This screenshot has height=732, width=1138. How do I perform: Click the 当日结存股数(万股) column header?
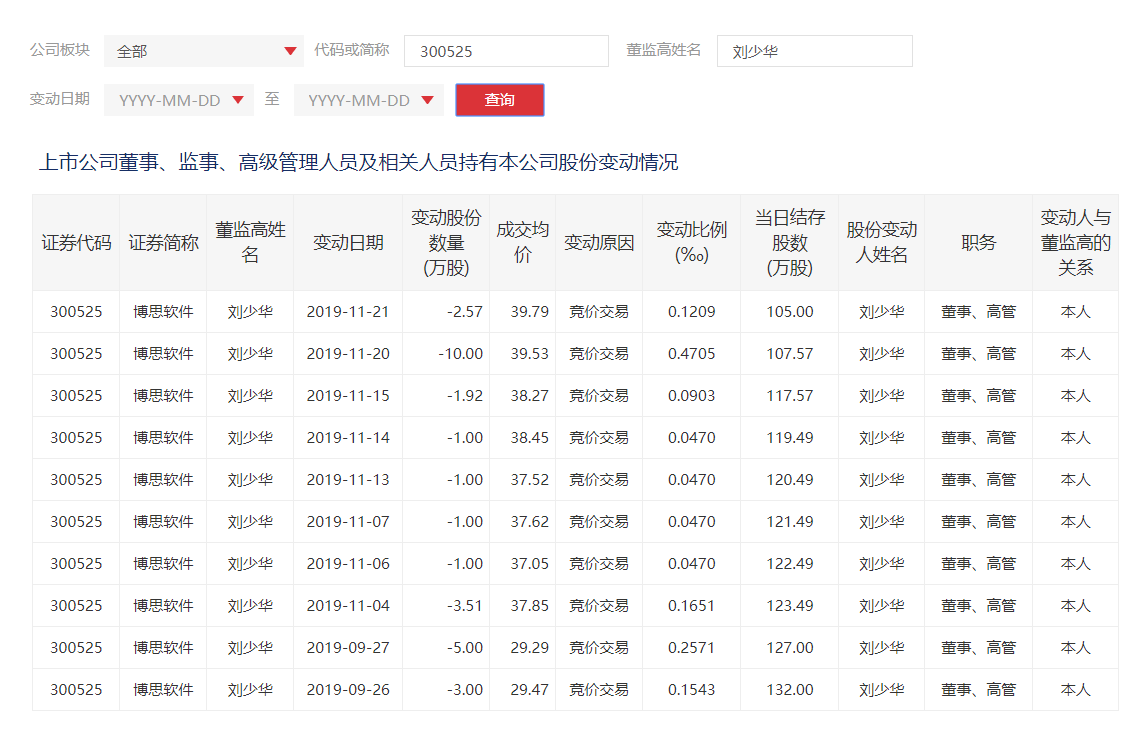point(790,243)
